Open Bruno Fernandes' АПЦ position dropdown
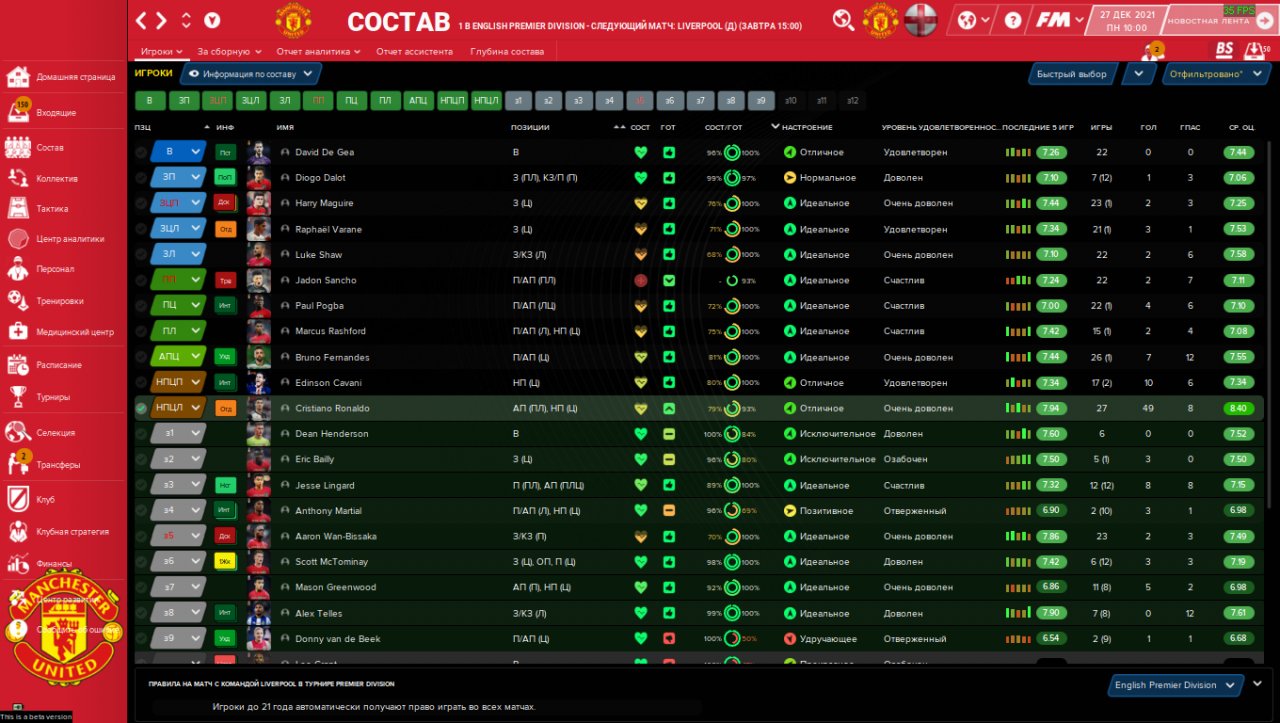 tap(178, 357)
